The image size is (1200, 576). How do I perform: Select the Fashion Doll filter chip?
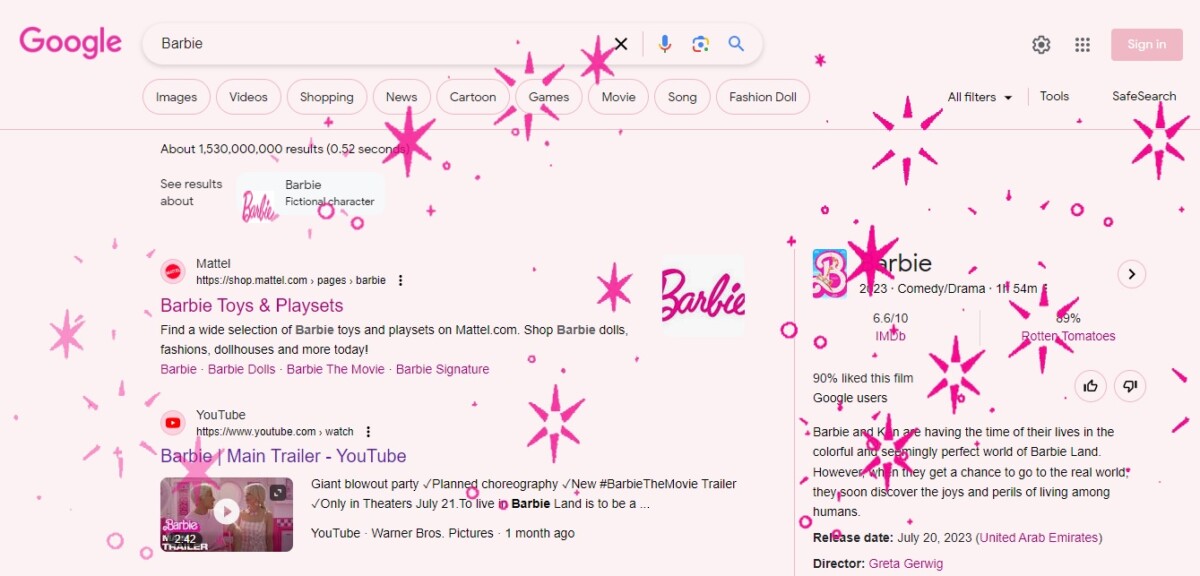763,97
